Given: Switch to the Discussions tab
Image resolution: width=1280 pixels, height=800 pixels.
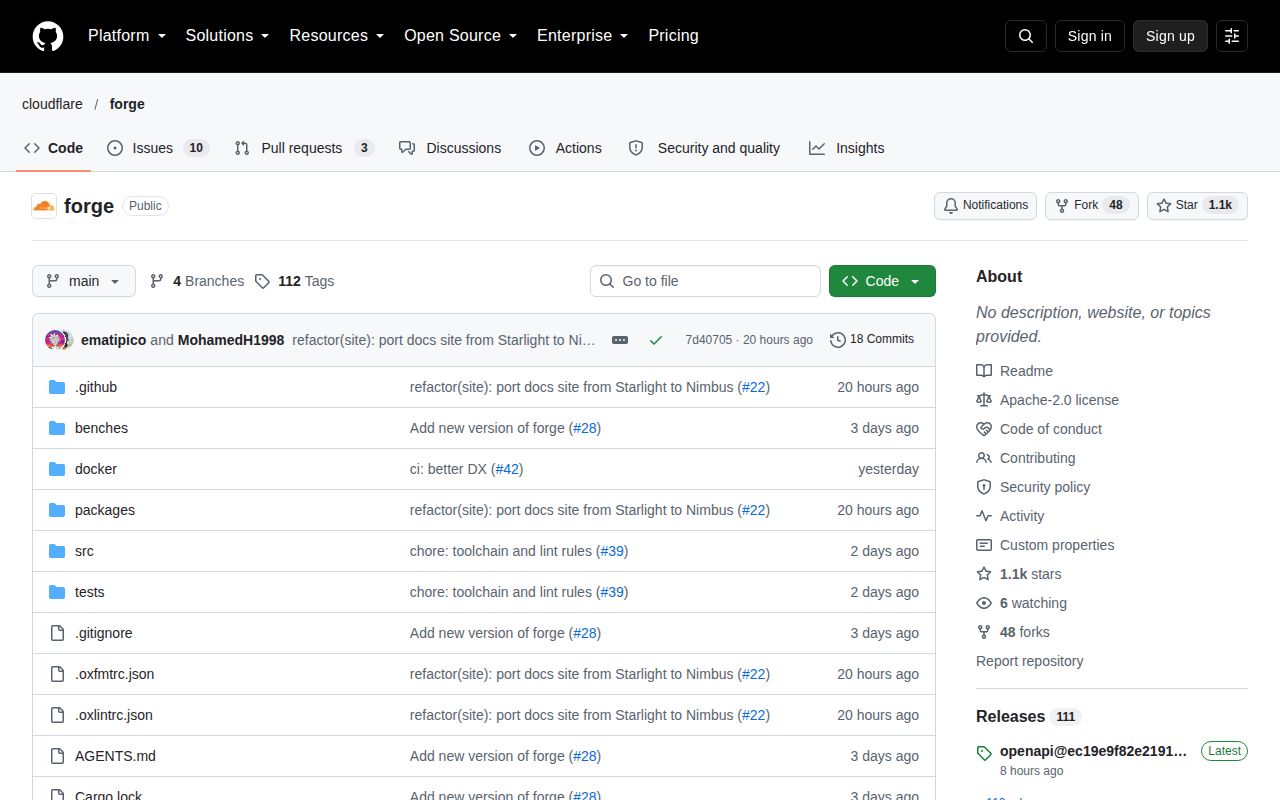Looking at the screenshot, I should coord(450,148).
